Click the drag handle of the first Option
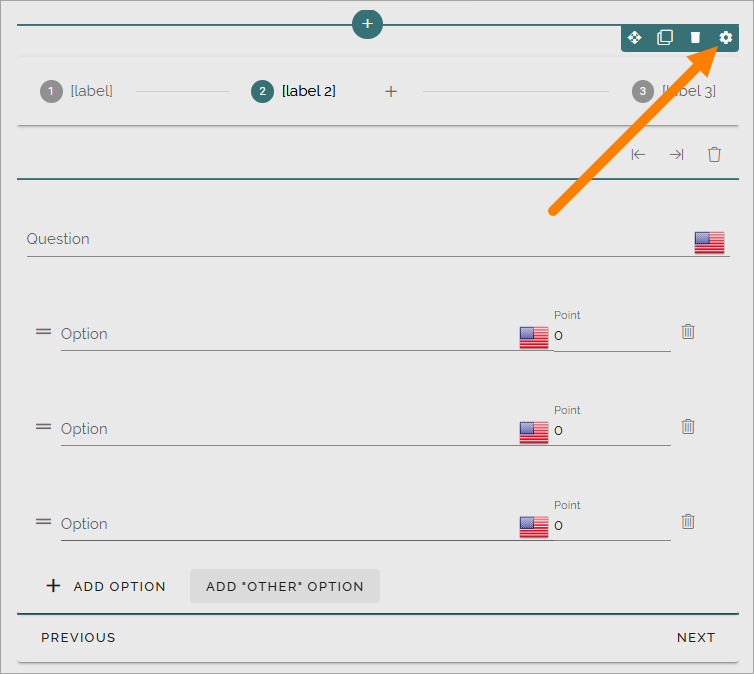754x674 pixels. [x=43, y=332]
